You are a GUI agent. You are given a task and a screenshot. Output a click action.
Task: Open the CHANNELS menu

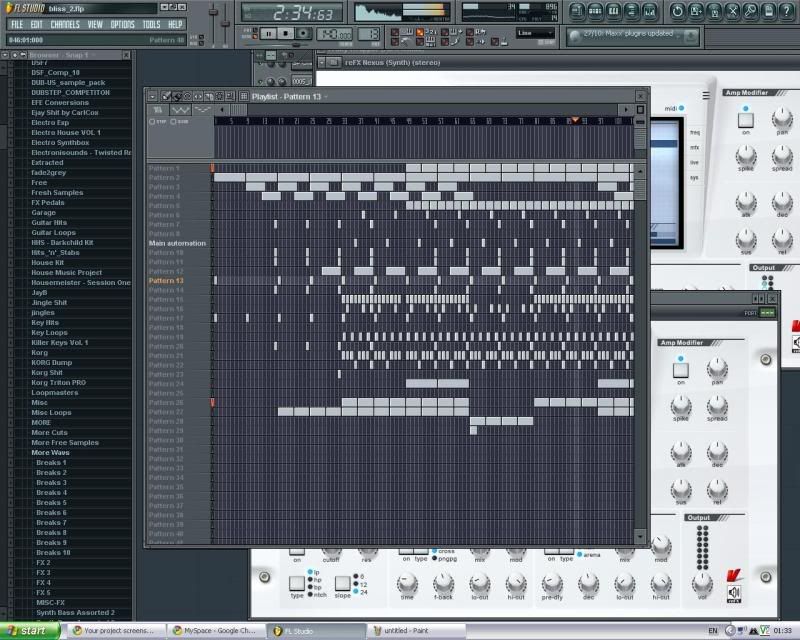point(64,23)
